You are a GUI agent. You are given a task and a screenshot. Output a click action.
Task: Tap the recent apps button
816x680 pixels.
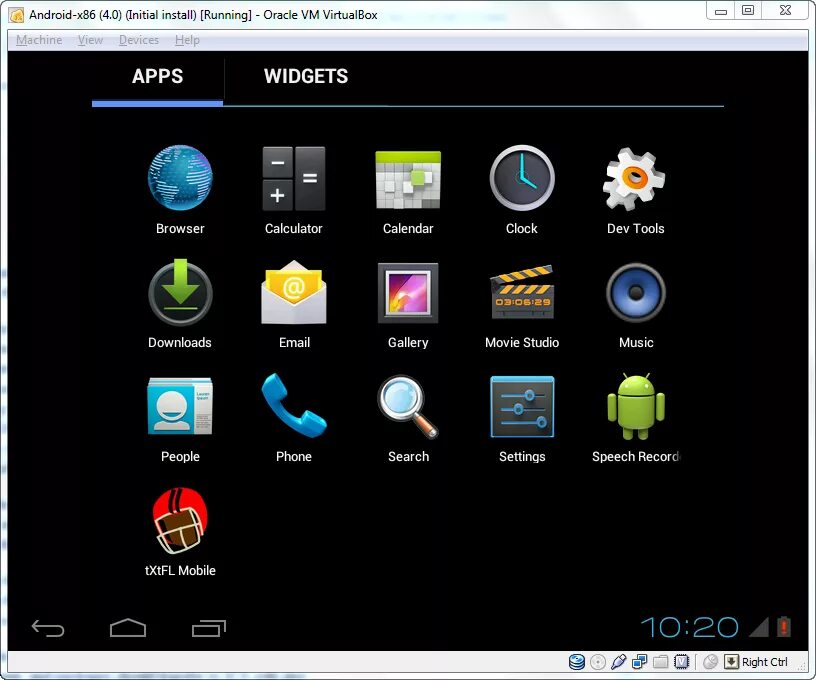(209, 628)
